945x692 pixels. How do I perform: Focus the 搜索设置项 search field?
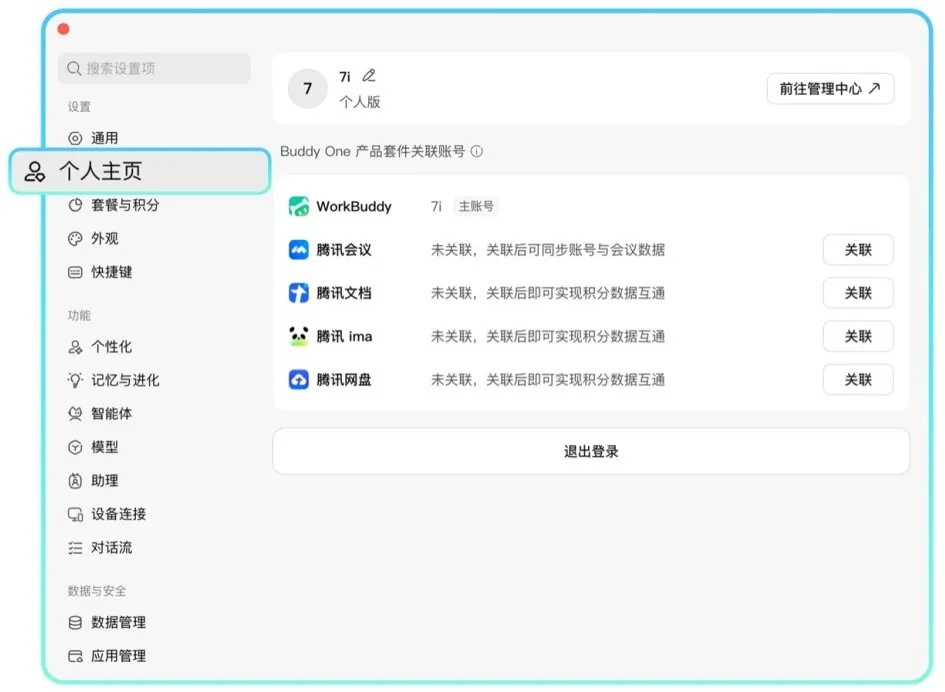pos(154,68)
